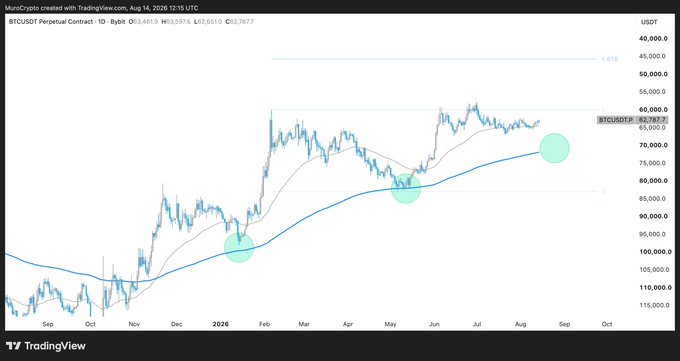Image resolution: width=680 pixels, height=361 pixels.
Task: Click the 40,000.0 price axis label
Action: click(x=653, y=38)
